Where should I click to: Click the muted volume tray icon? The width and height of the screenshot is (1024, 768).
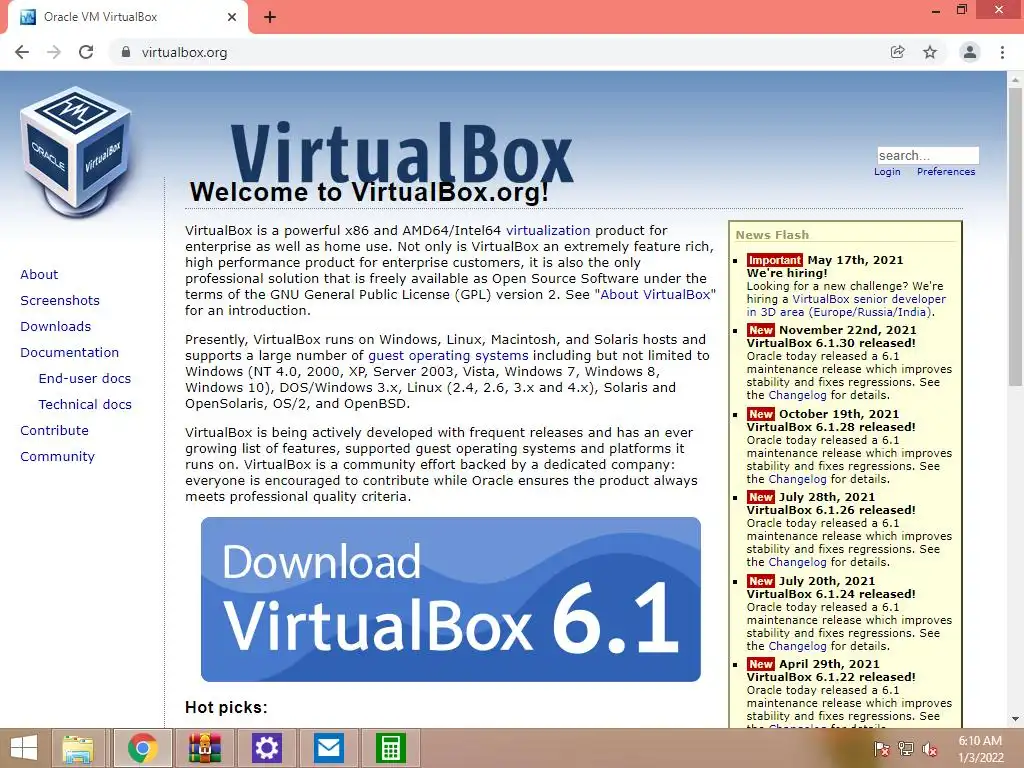pyautogui.click(x=930, y=748)
